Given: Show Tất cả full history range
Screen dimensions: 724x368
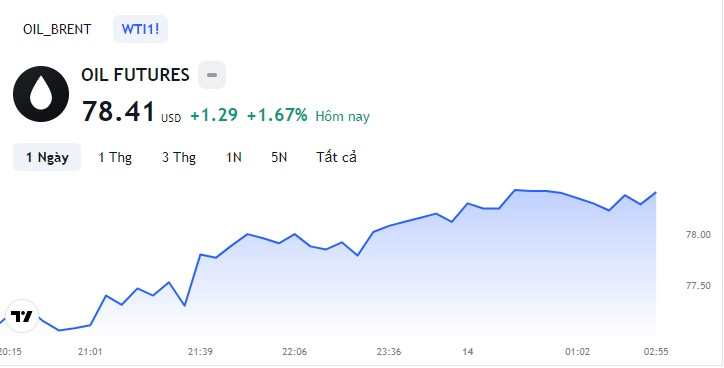Looking at the screenshot, I should point(336,157).
